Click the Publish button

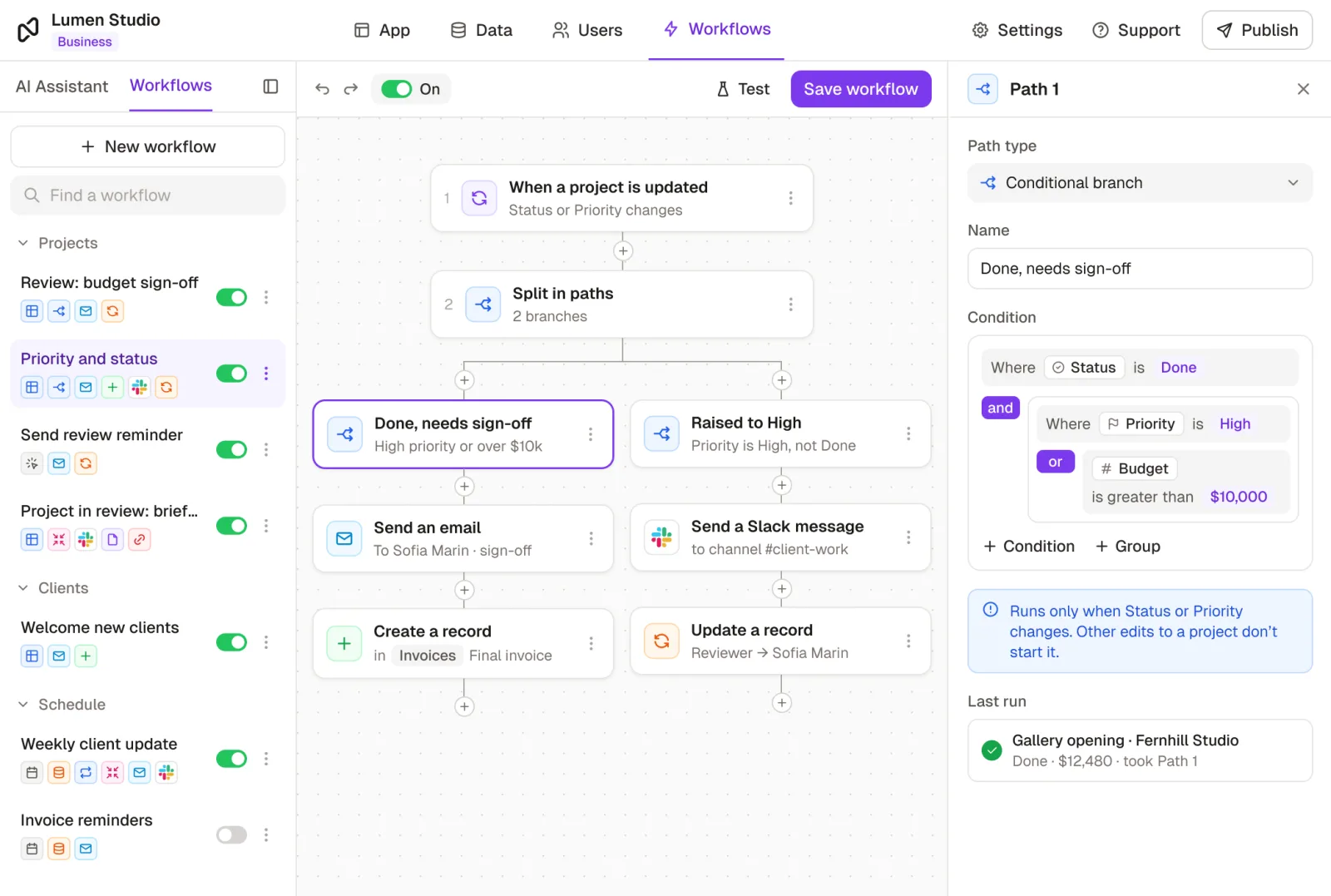click(x=1257, y=30)
